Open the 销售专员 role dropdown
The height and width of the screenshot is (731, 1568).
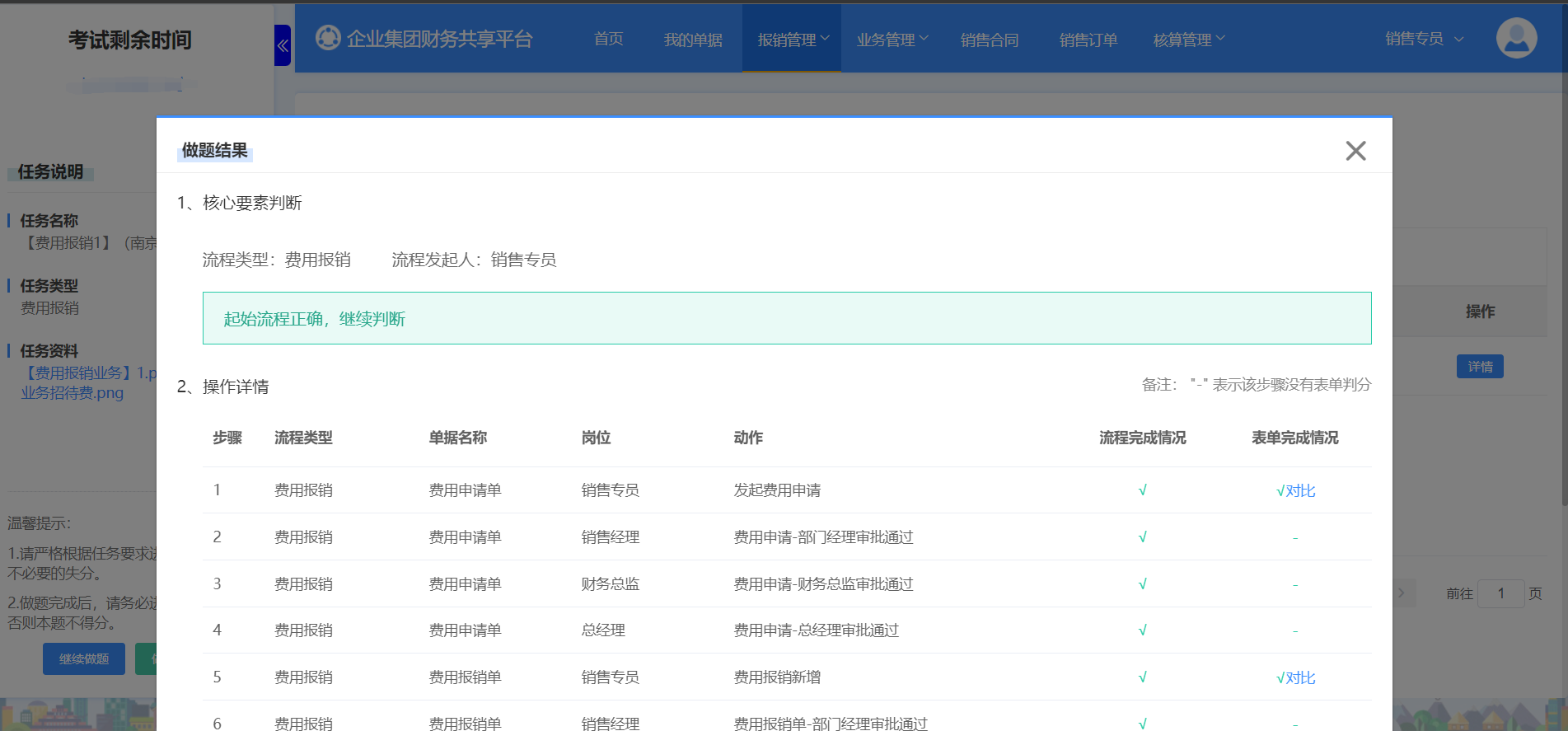coord(1423,39)
